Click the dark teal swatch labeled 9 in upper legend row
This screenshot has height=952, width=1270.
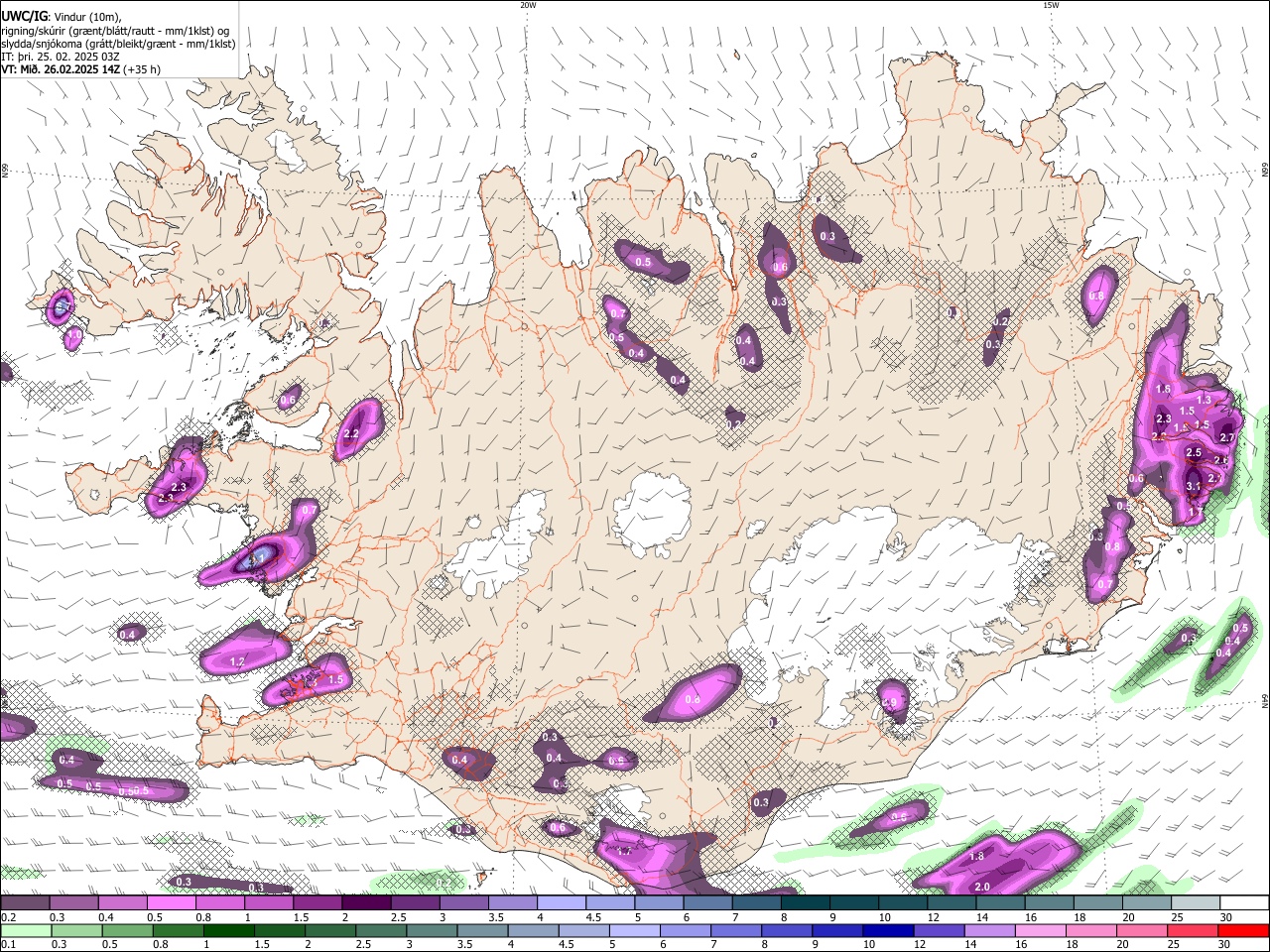point(853,902)
